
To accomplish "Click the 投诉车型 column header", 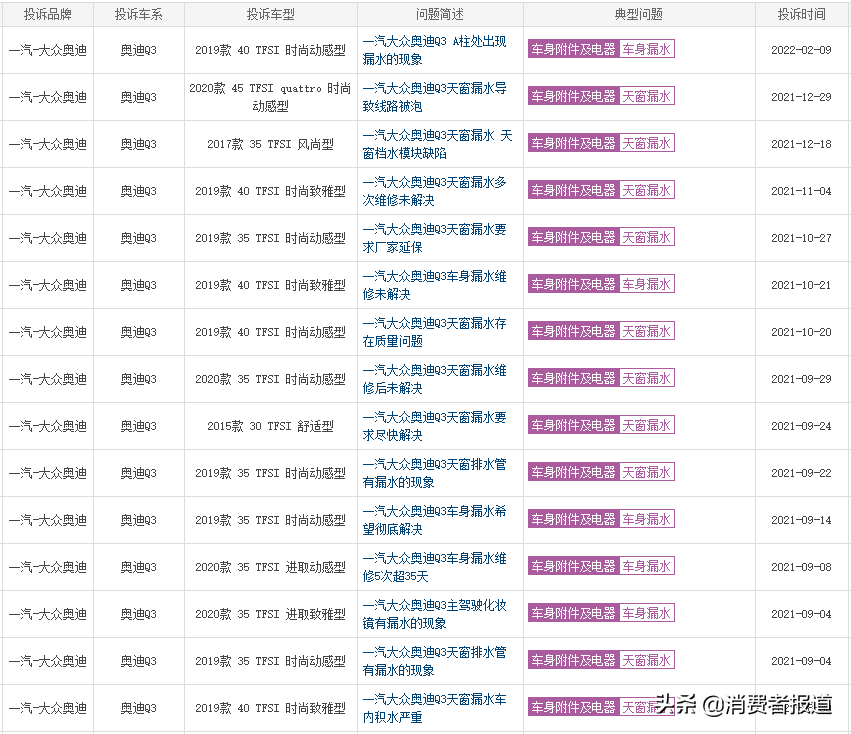I will 271,15.
